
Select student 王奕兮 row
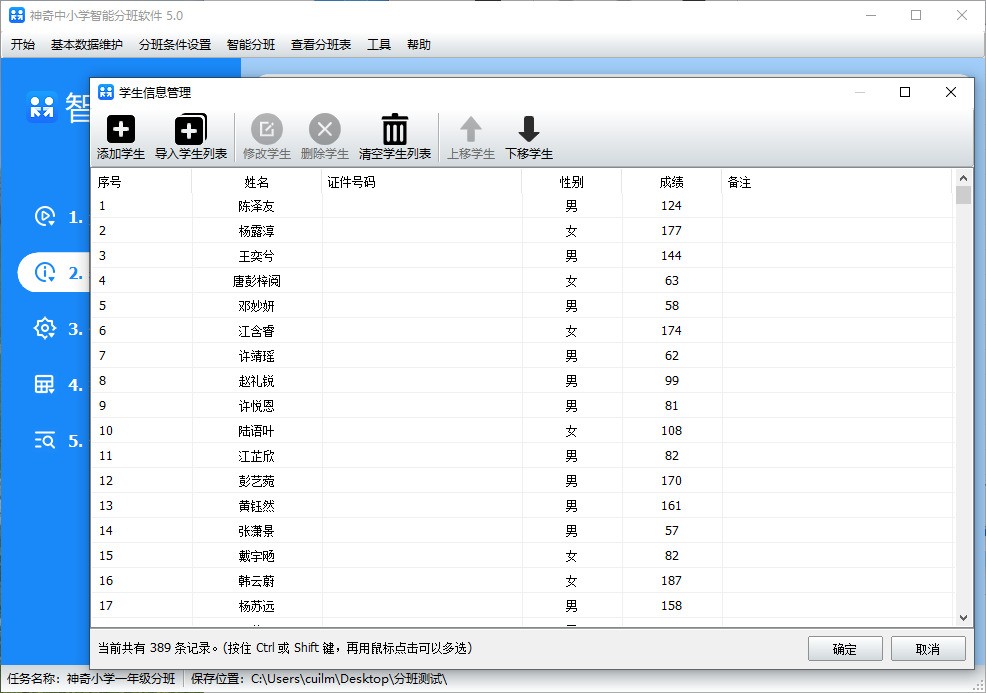point(523,256)
